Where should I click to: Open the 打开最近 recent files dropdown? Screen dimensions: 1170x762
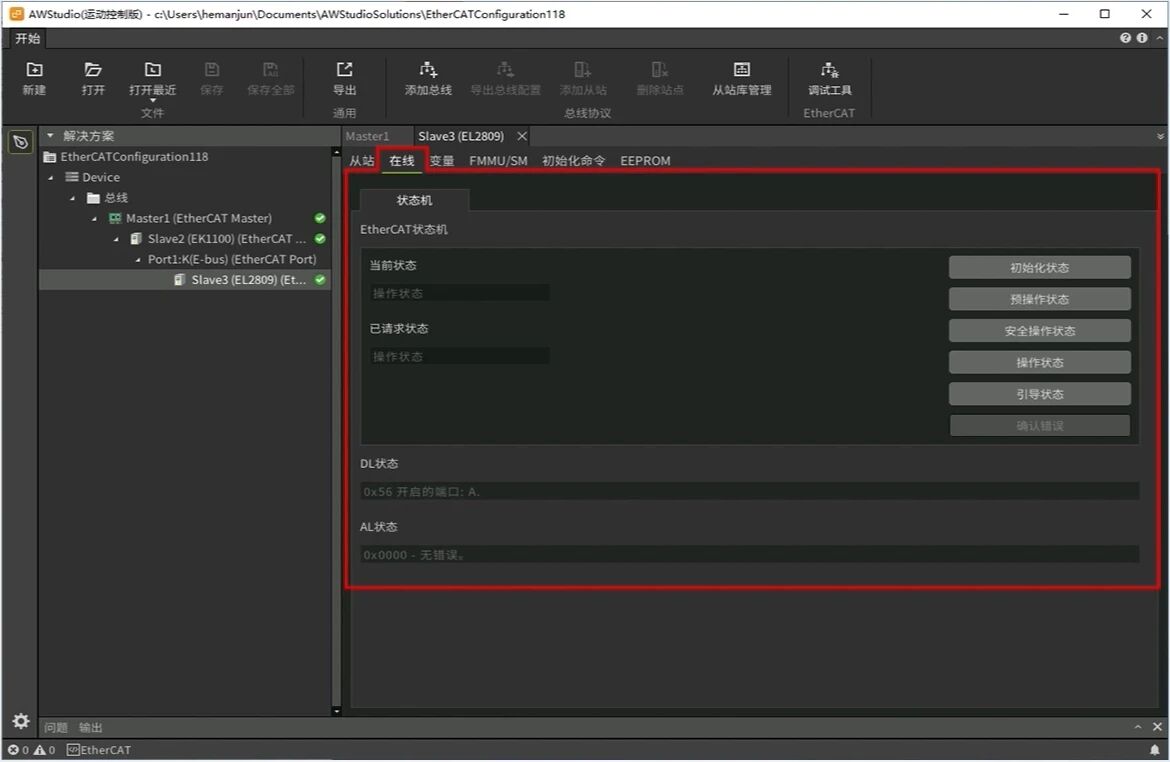(x=152, y=100)
